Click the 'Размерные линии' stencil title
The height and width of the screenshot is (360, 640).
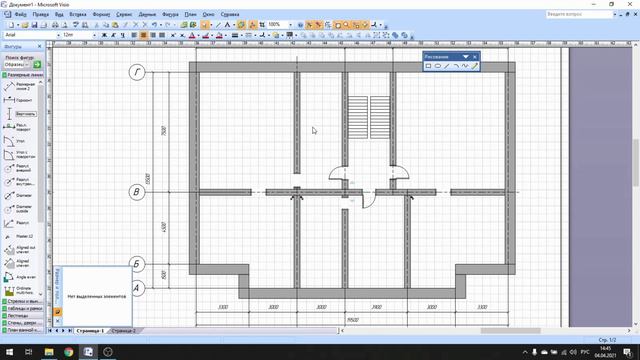coord(22,75)
